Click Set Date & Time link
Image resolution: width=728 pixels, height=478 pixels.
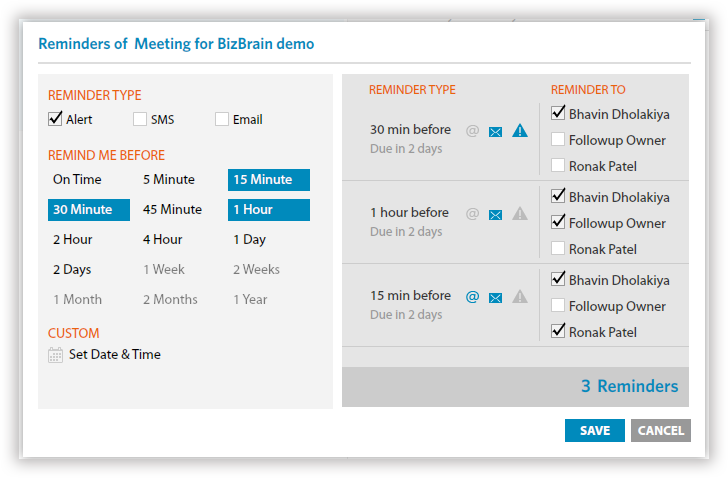point(115,355)
